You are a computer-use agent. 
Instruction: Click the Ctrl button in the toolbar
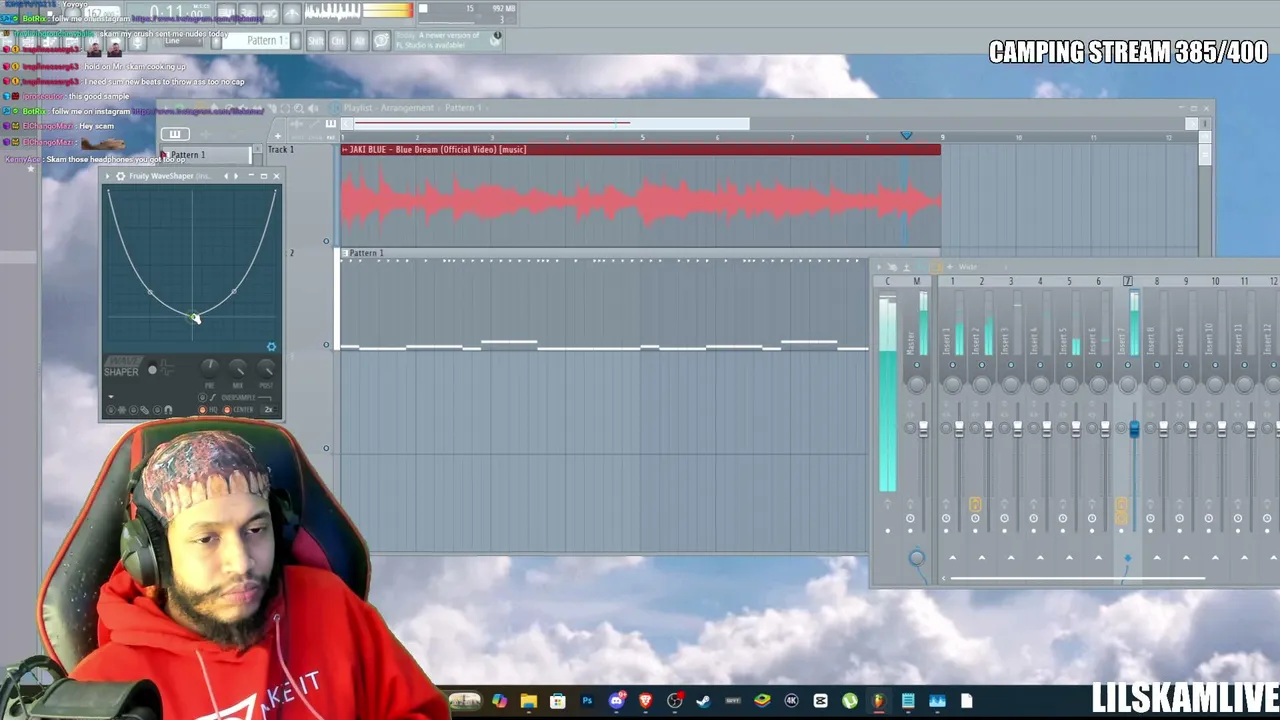tap(338, 41)
